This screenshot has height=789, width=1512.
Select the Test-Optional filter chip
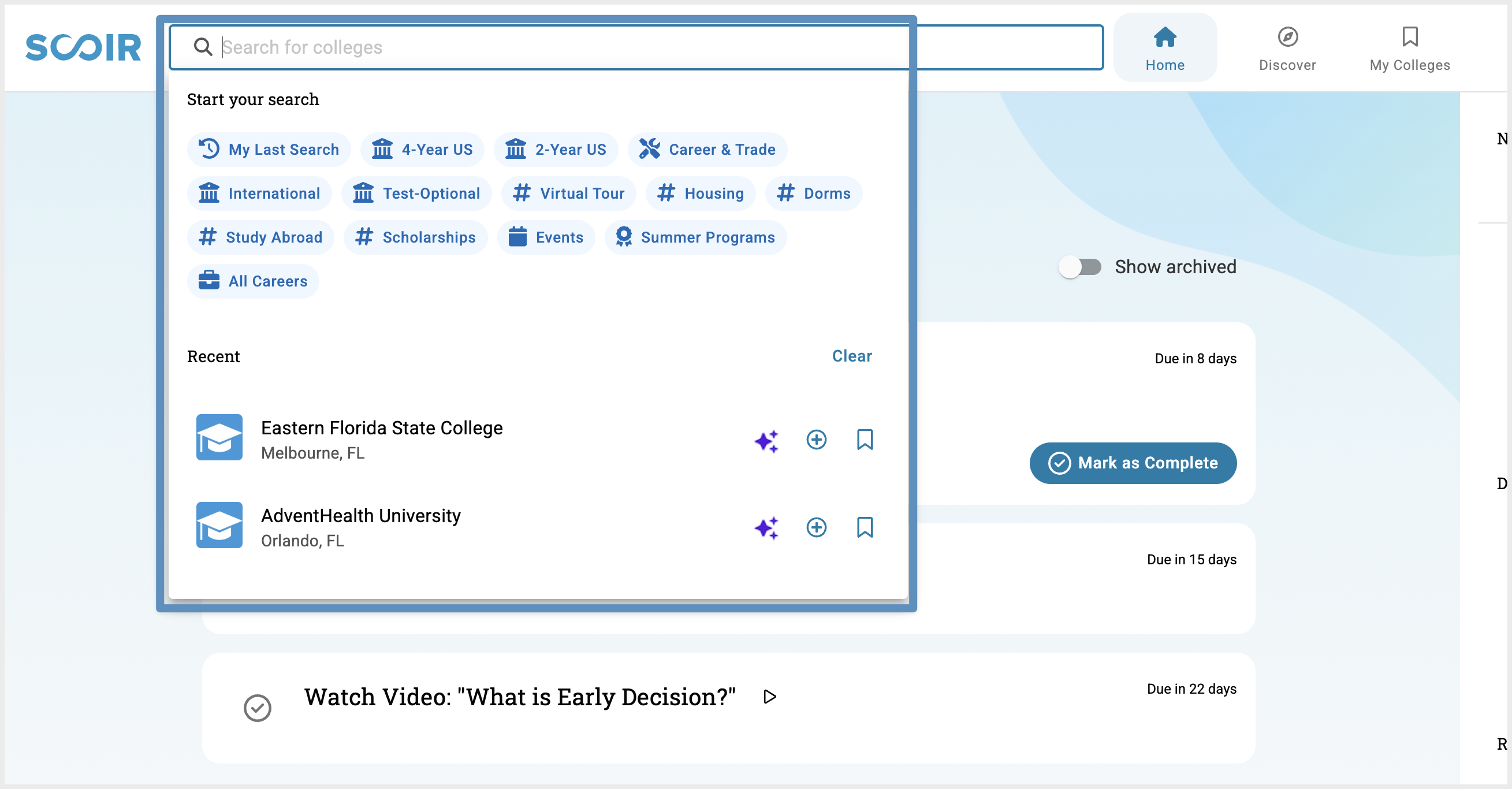(x=416, y=193)
